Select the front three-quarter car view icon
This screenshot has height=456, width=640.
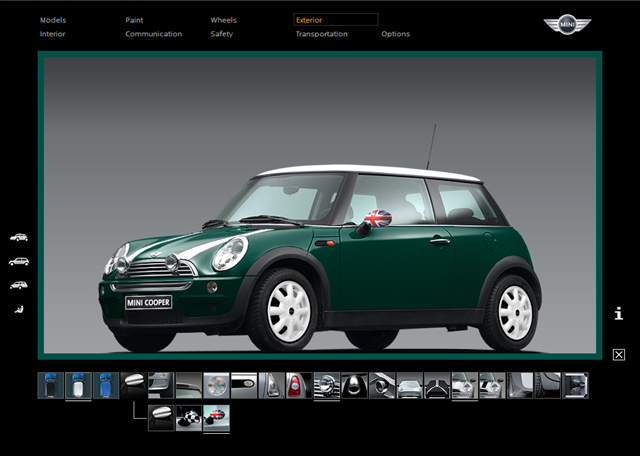pyautogui.click(x=18, y=238)
